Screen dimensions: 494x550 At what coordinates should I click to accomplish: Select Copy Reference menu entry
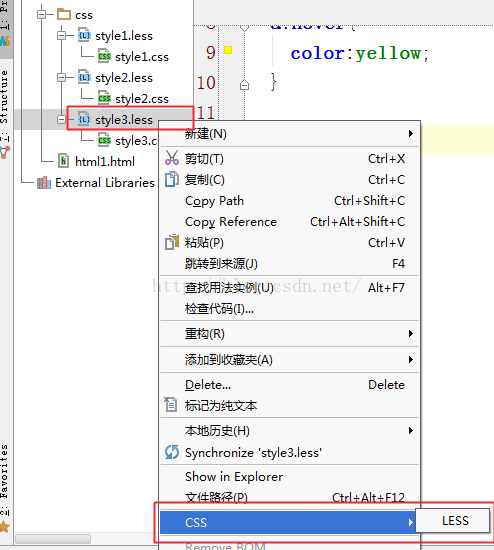(289, 222)
